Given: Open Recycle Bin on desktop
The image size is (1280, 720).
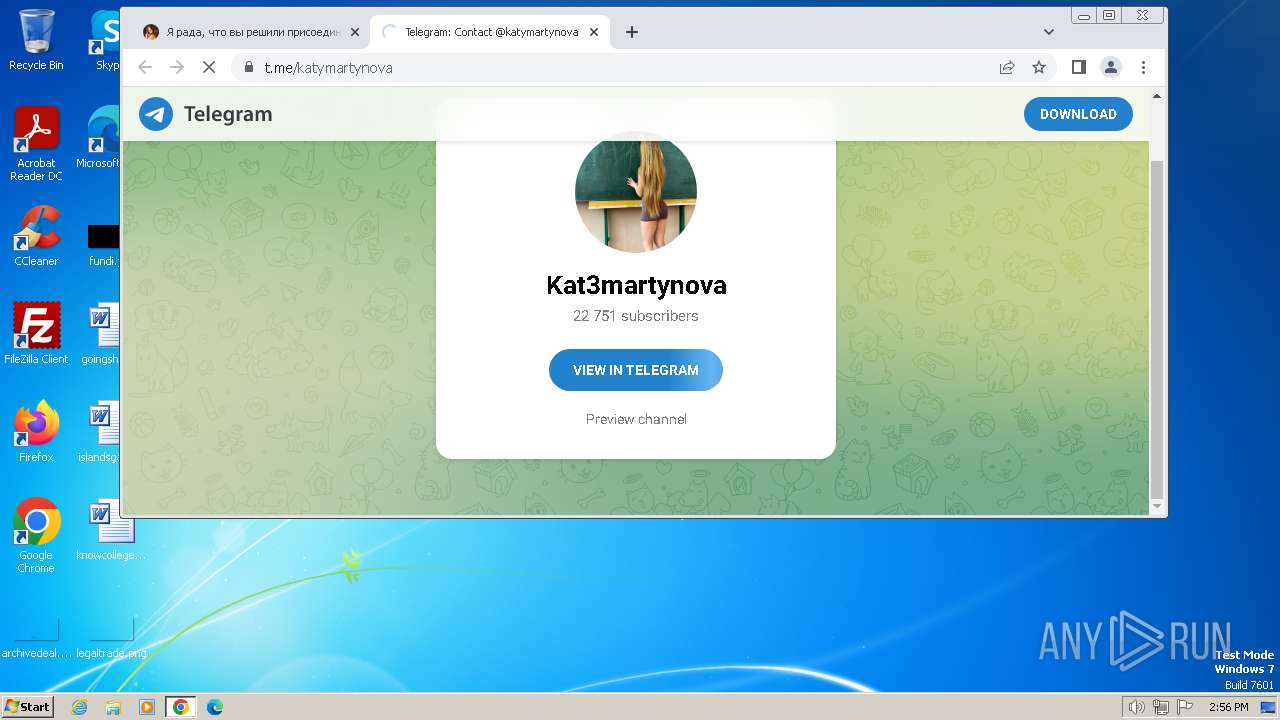Looking at the screenshot, I should pos(36,40).
